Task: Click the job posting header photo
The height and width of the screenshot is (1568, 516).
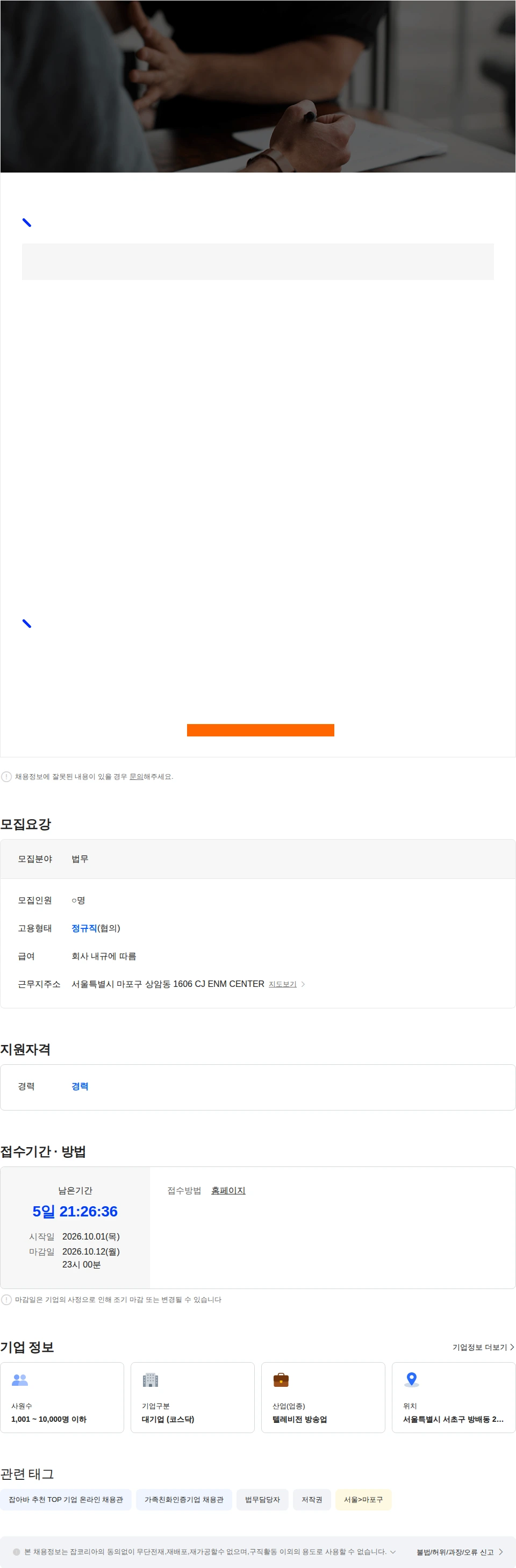Action: coord(258,87)
